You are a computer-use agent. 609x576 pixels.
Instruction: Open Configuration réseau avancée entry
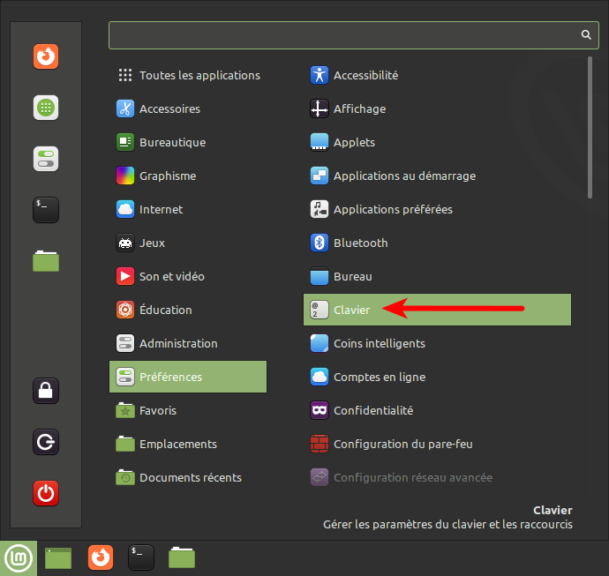(x=437, y=477)
